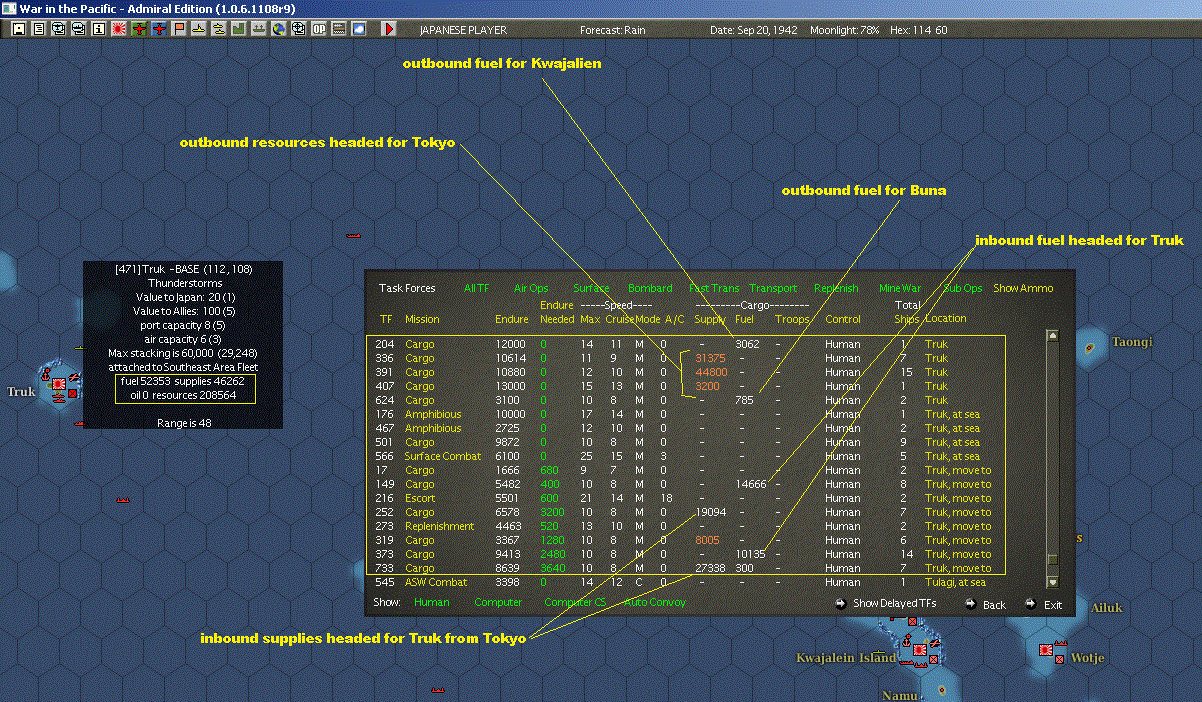Select TF 176 Amphibious row
This screenshot has width=1202, height=702.
click(x=685, y=414)
